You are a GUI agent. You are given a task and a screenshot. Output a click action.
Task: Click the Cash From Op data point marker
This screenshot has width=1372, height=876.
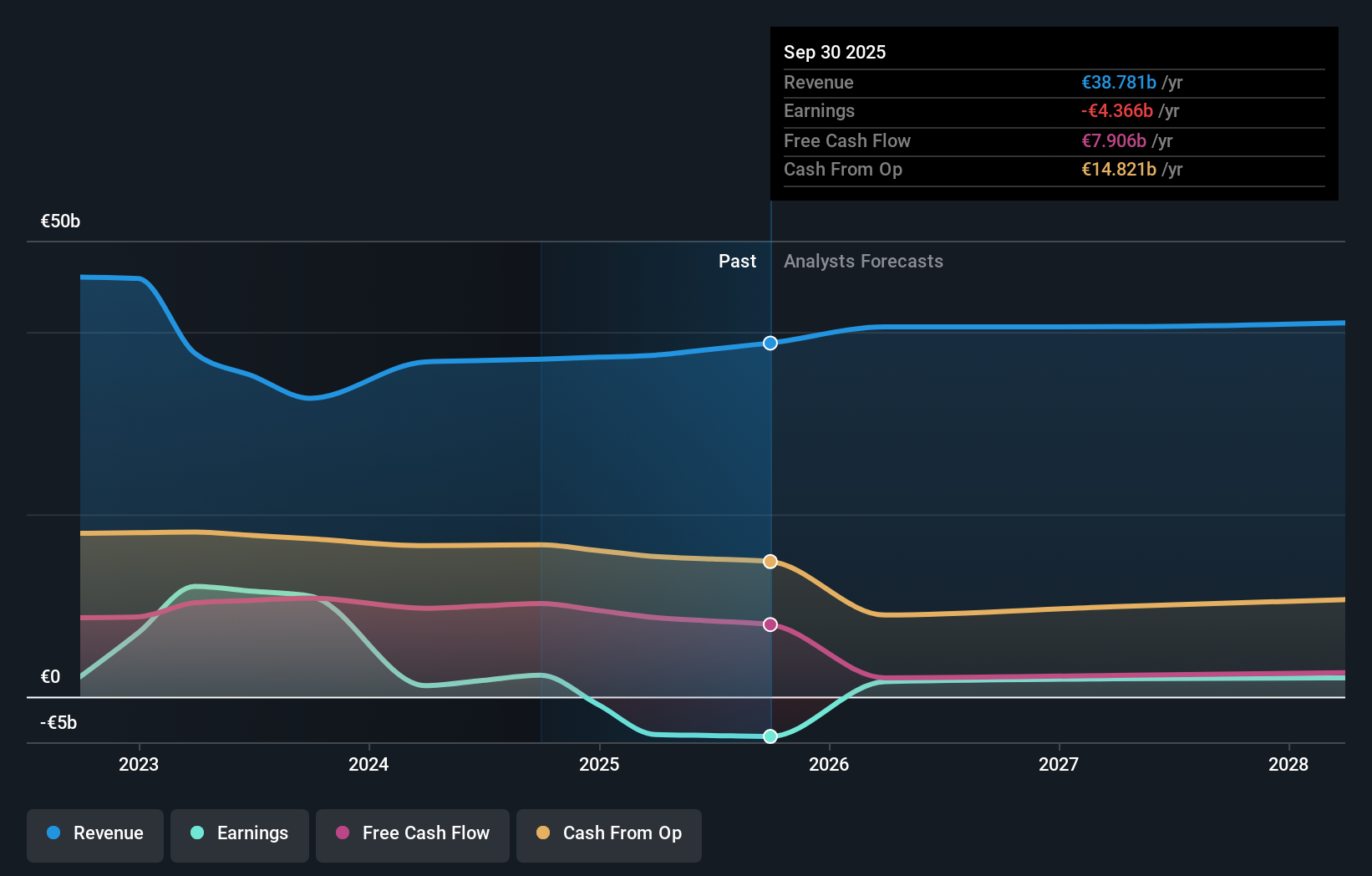click(x=770, y=561)
